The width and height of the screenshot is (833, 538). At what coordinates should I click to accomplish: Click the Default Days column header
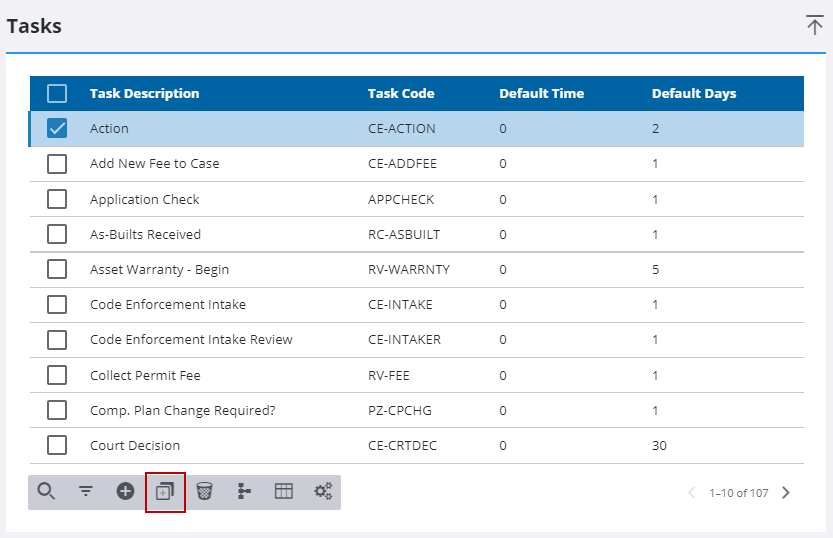693,93
